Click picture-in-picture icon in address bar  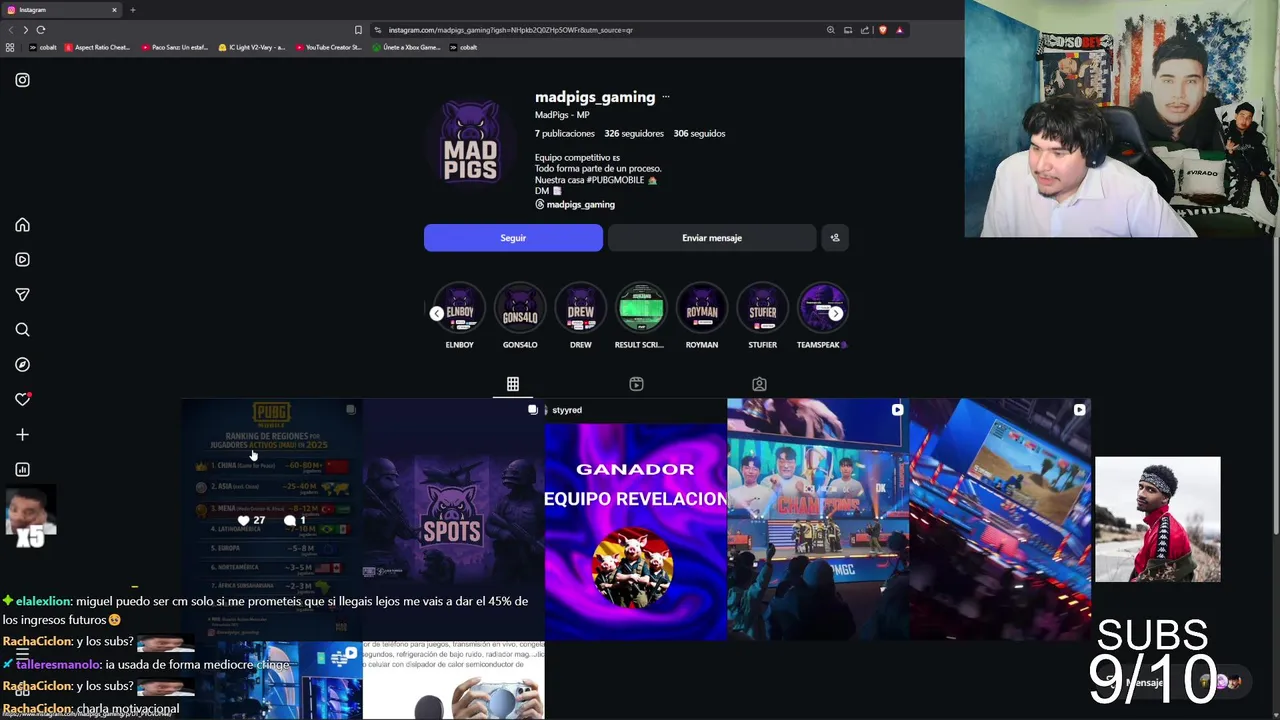(848, 30)
